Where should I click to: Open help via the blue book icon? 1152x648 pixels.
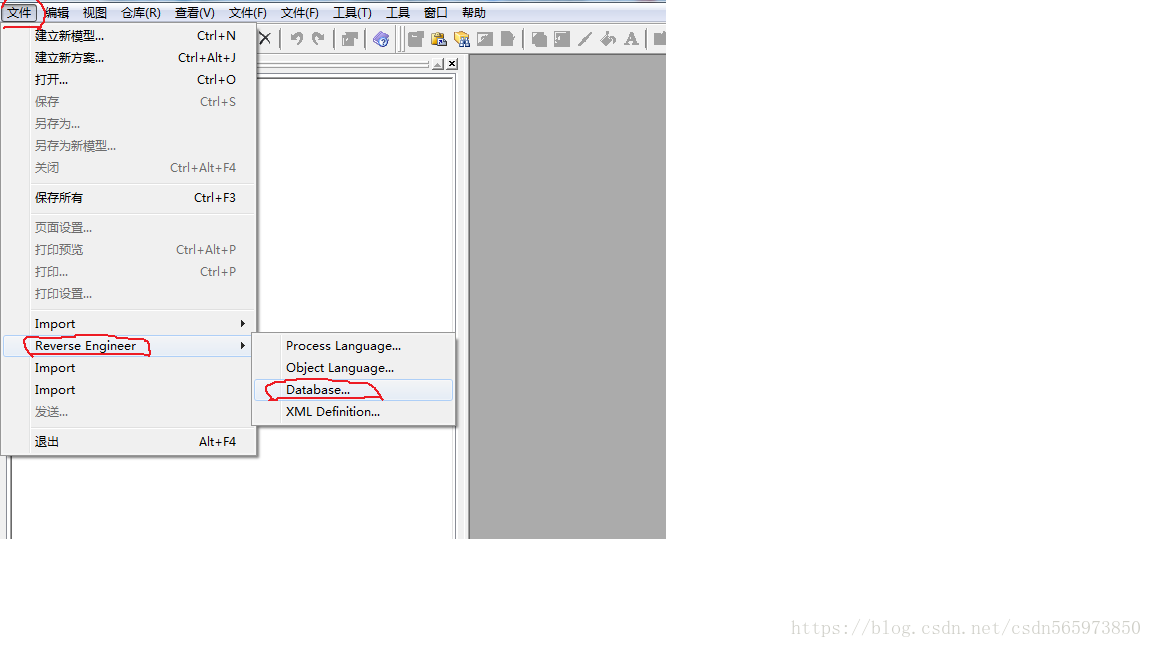(x=381, y=39)
